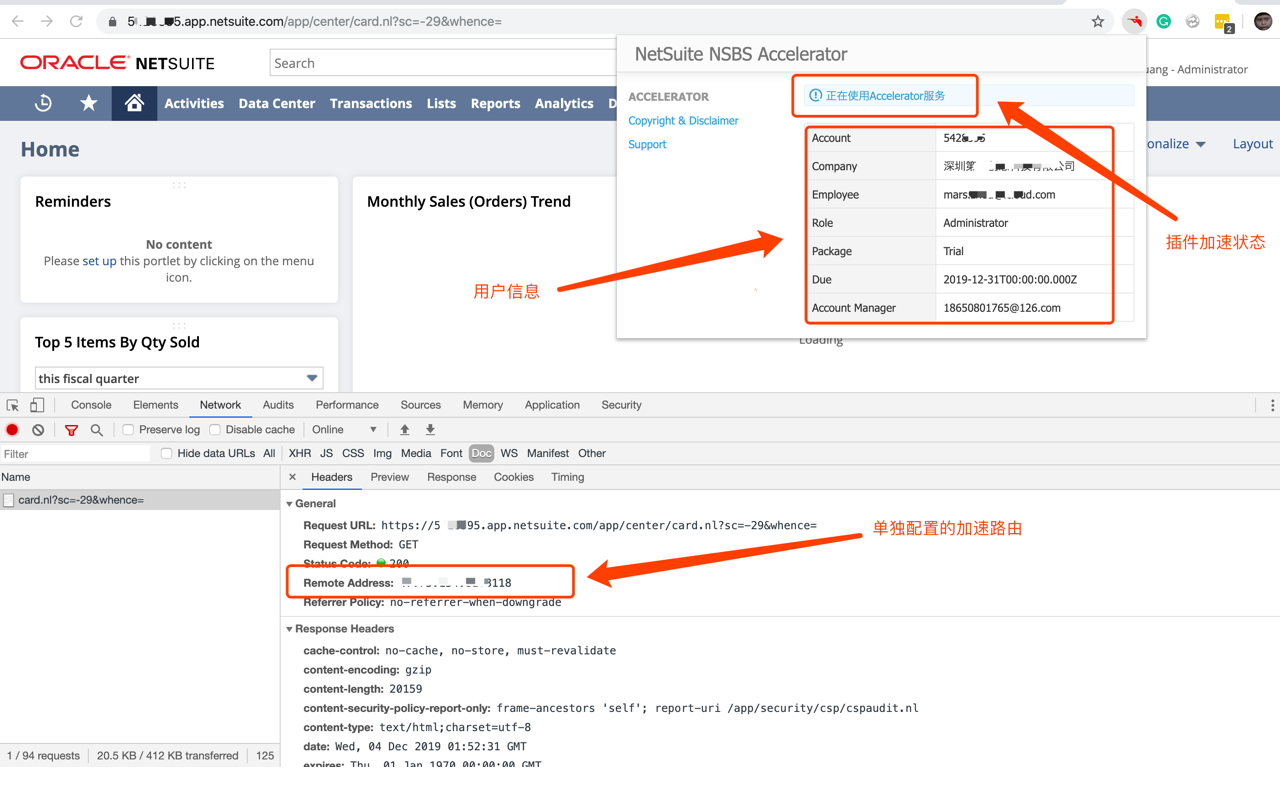The image size is (1280, 800).
Task: Open the Personalize dropdown
Action: (x=1178, y=144)
